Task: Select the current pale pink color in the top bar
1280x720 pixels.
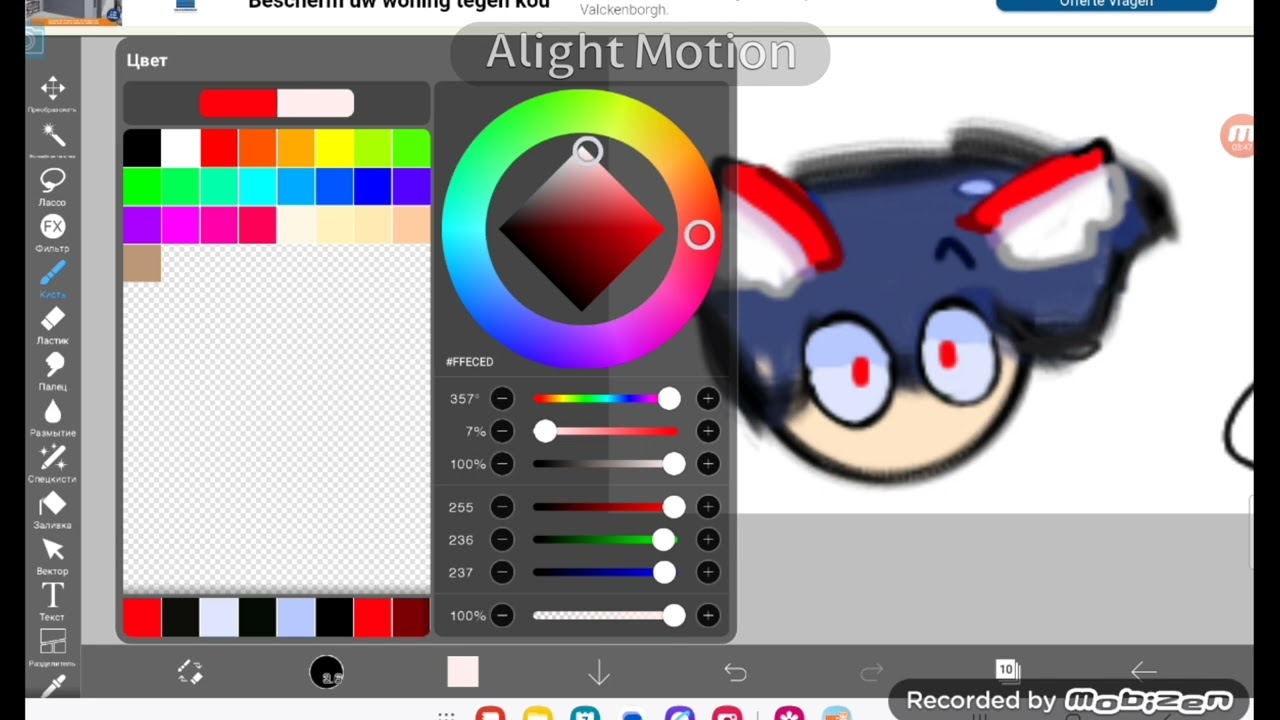Action: 315,104
